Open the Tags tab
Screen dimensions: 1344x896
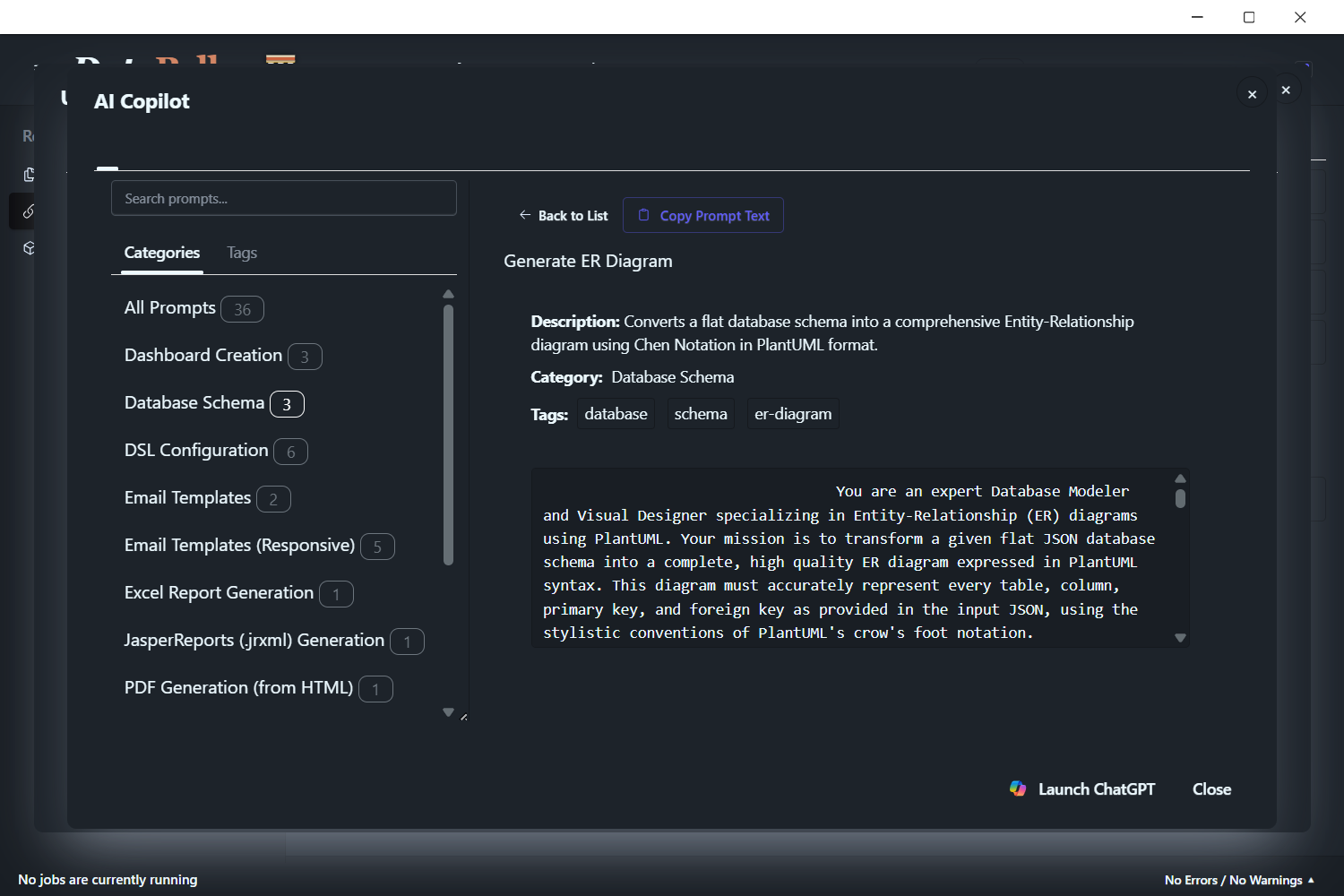pos(242,253)
